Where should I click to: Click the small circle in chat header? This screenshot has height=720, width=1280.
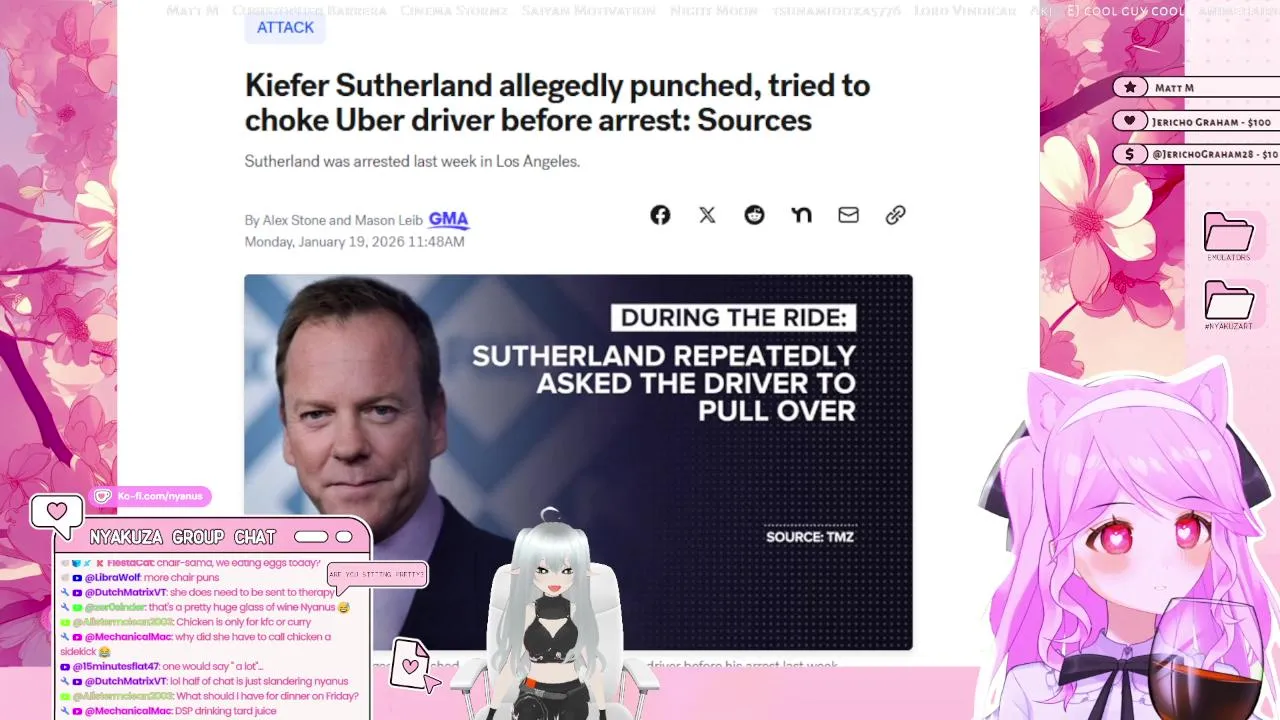click(x=344, y=537)
